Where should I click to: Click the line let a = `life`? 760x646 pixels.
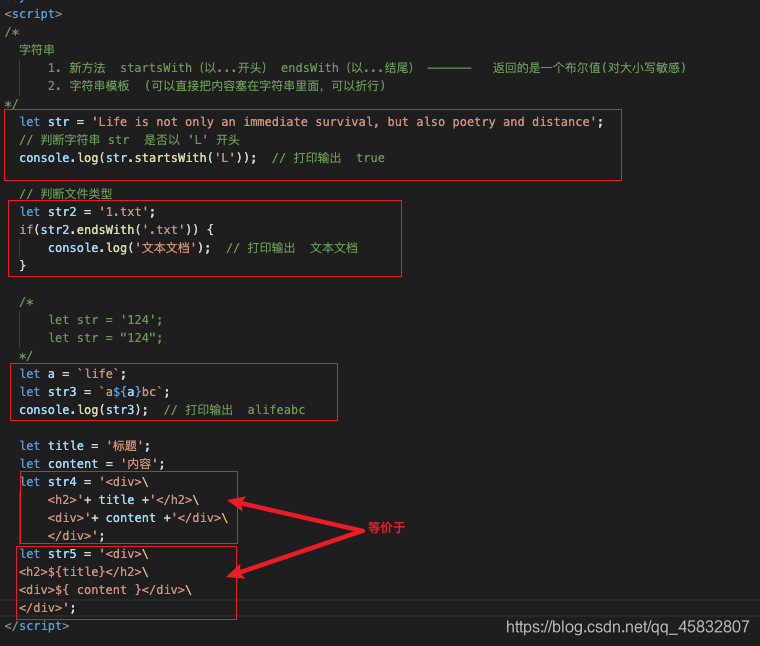73,374
